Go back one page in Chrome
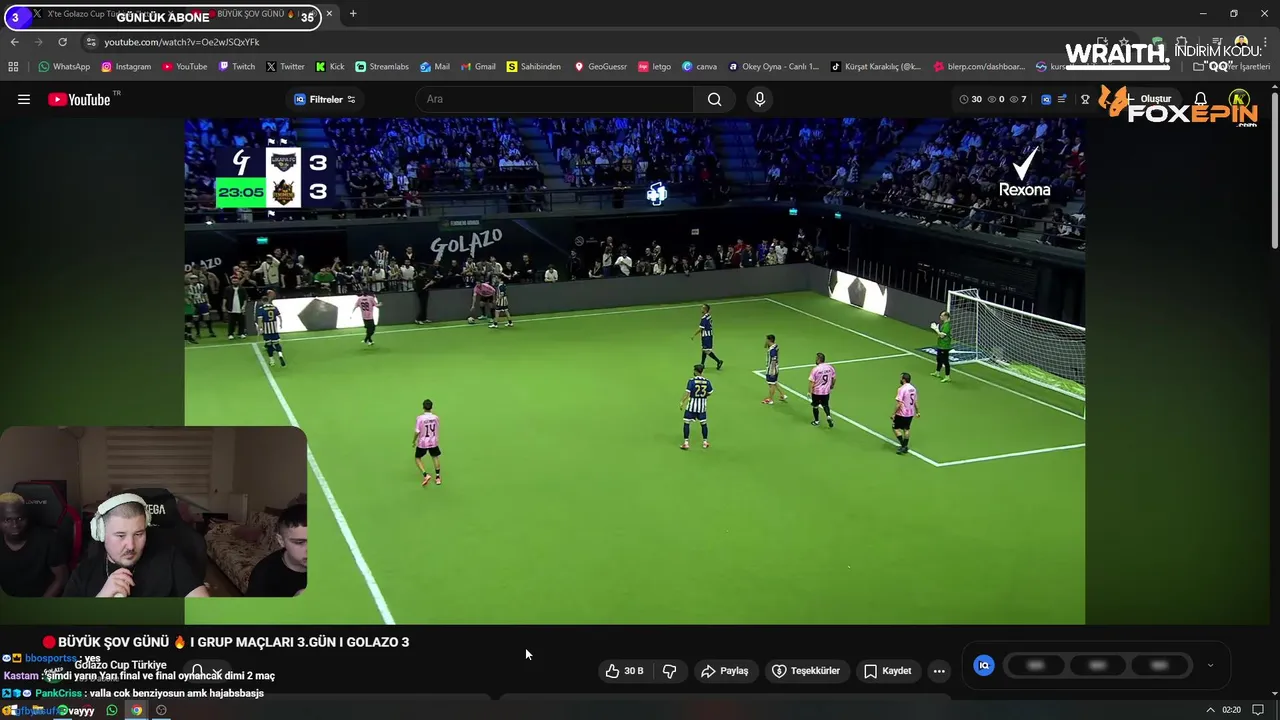The image size is (1280, 720). [14, 42]
